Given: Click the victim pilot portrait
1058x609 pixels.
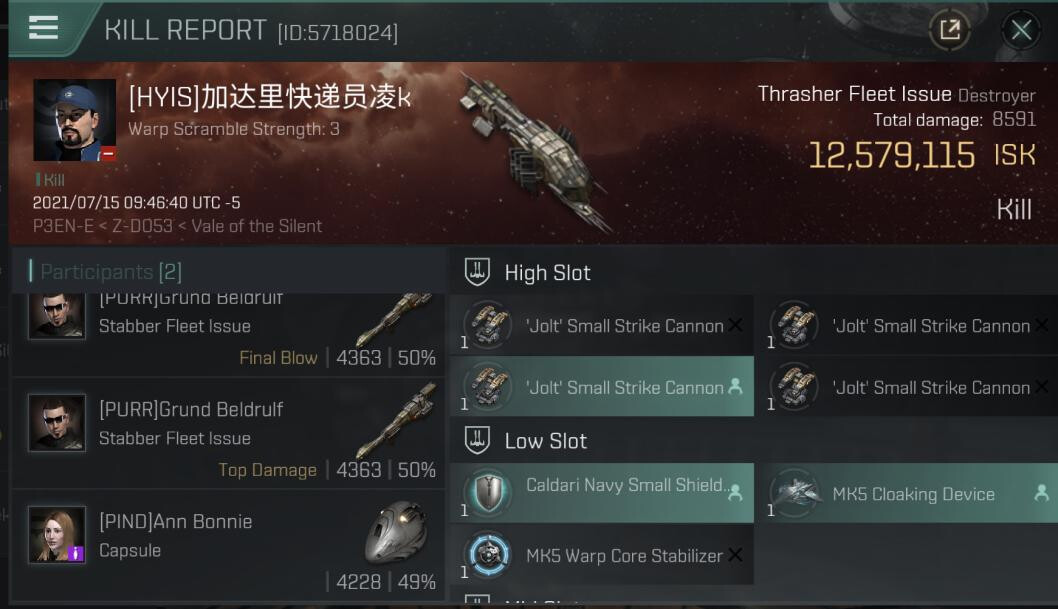Looking at the screenshot, I should 74,120.
